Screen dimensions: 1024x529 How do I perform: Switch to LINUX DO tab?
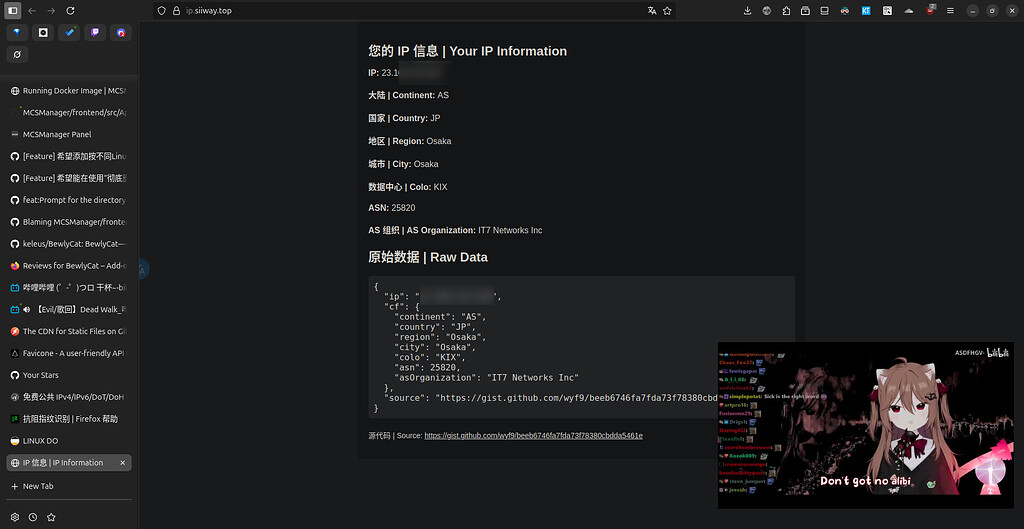(x=69, y=441)
